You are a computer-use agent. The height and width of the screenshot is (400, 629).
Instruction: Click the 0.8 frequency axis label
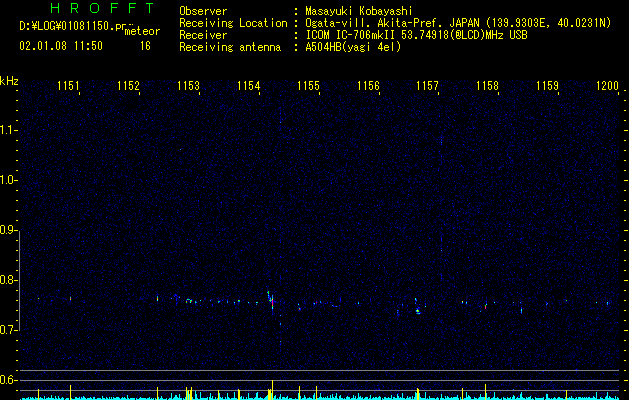[x=7, y=280]
